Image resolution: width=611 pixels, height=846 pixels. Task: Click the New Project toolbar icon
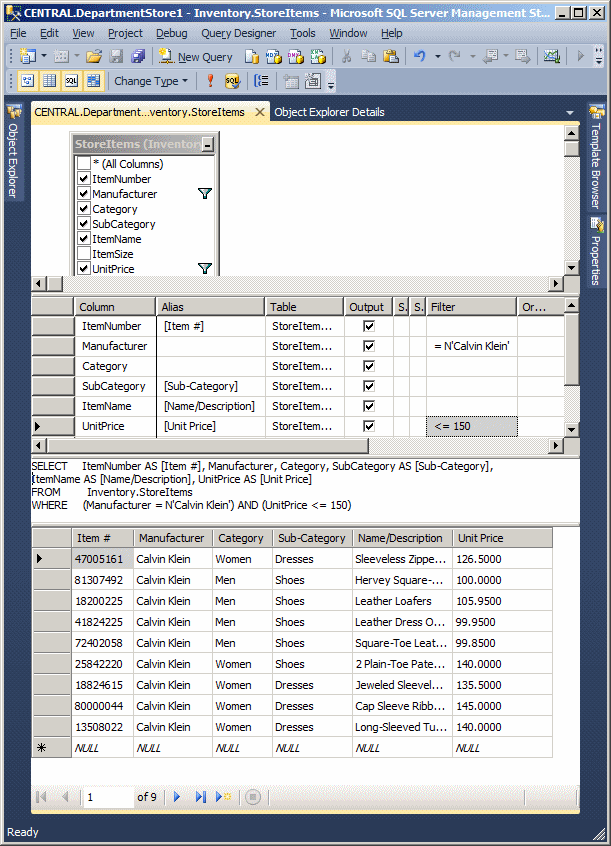[x=27, y=56]
